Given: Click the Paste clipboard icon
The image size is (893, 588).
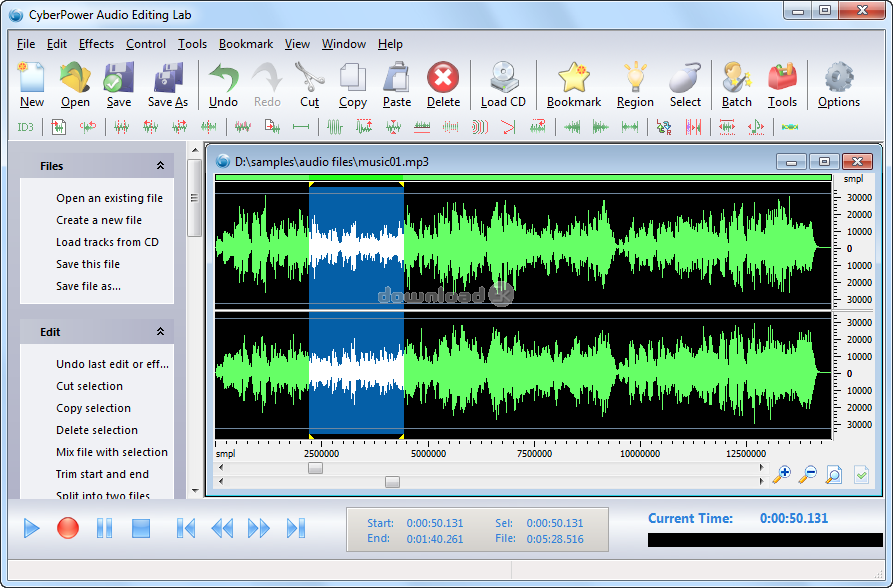Looking at the screenshot, I should tap(396, 77).
